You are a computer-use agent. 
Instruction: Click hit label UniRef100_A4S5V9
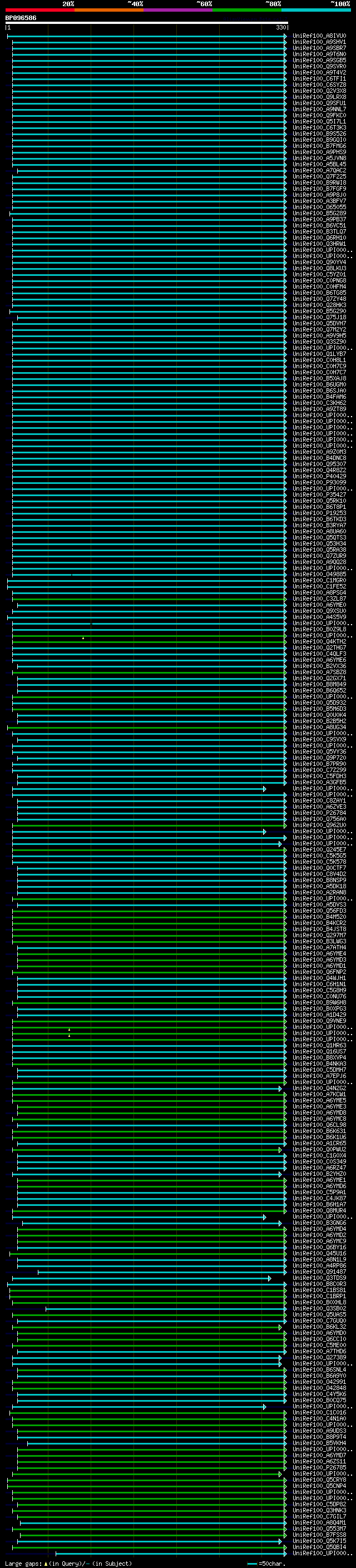(319, 617)
